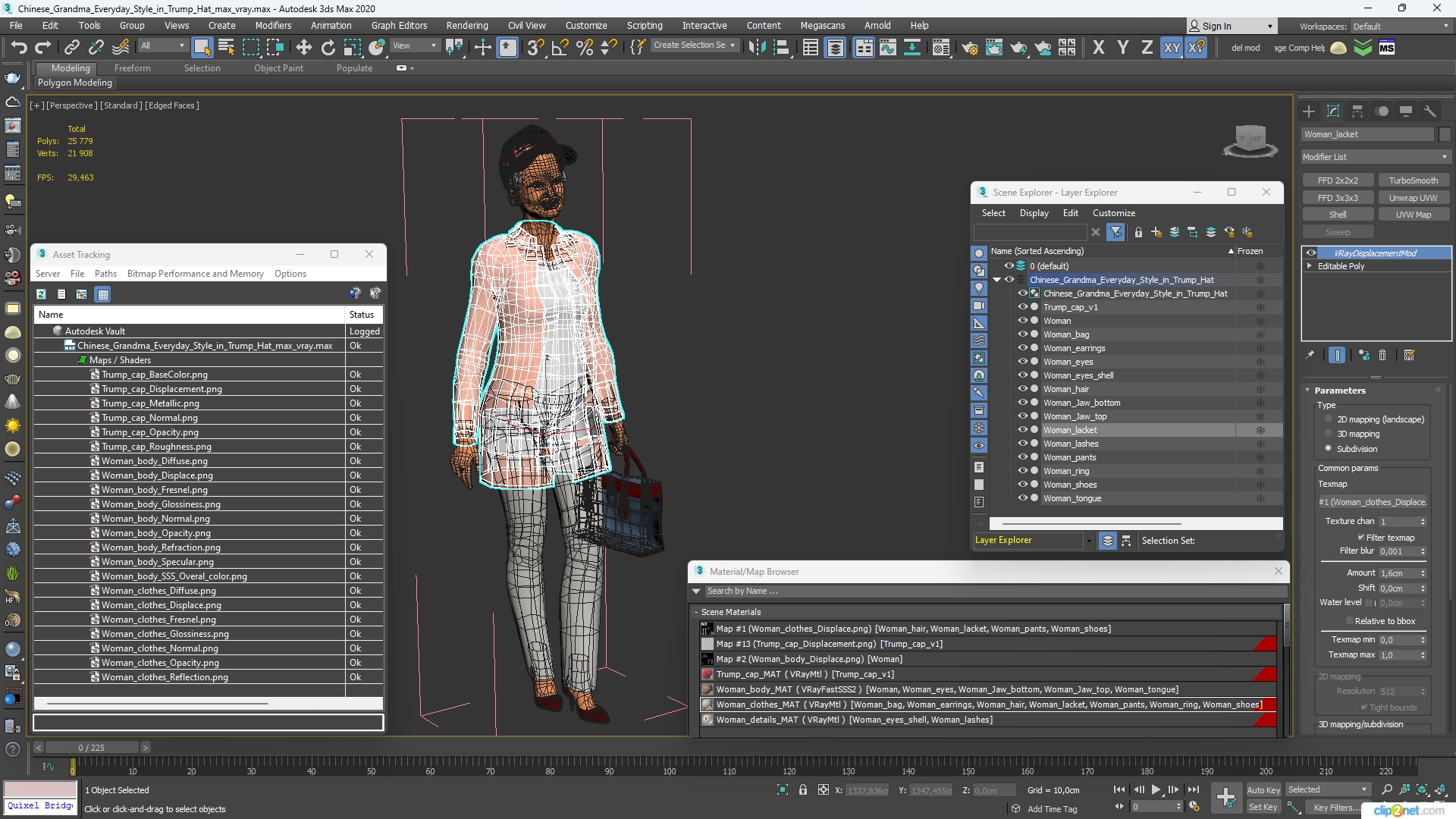Collapse the Scene Materials section
This screenshot has height=819, width=1456.
[696, 612]
